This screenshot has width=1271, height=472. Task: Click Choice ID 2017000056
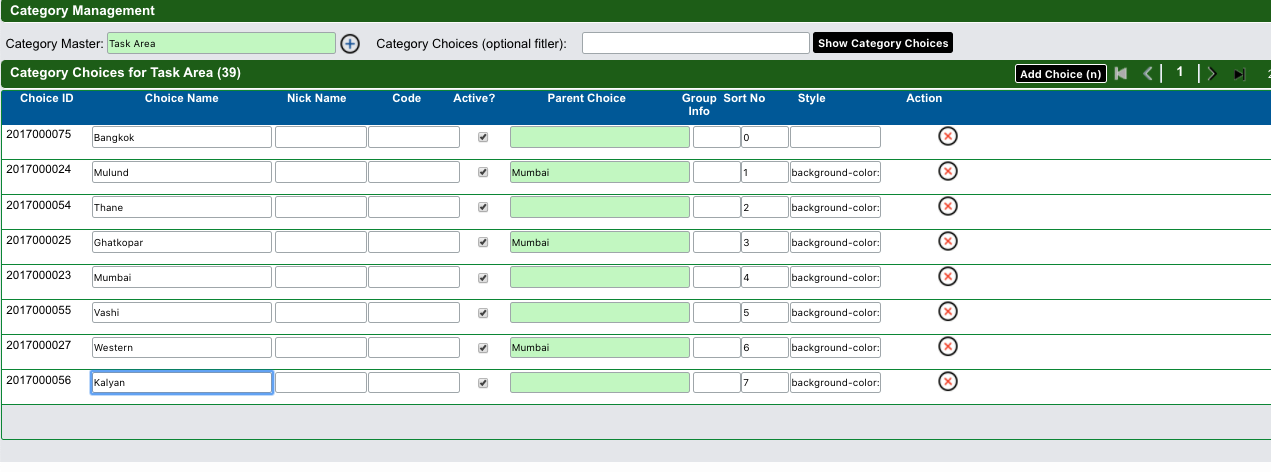click(38, 379)
